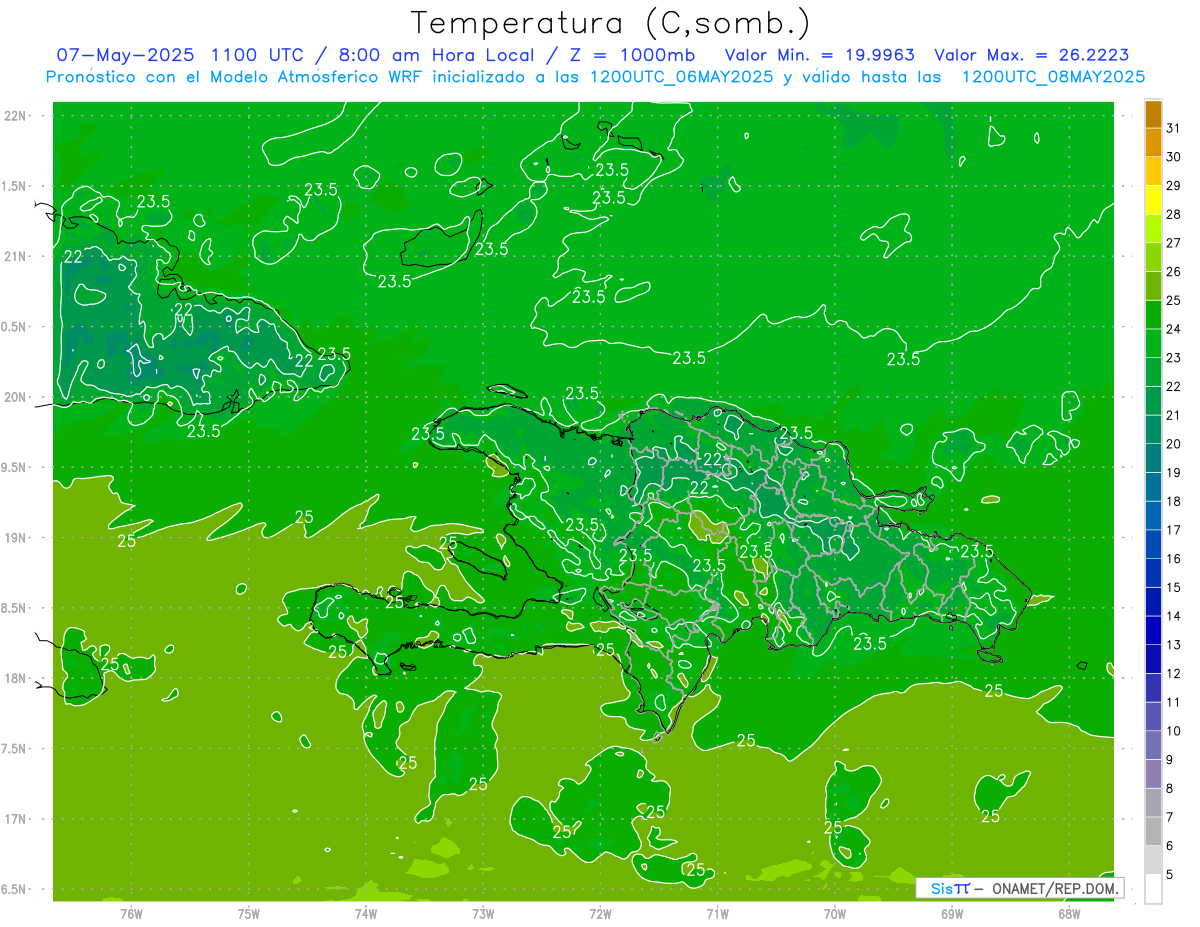Click the 22N latitude axis label
Screen dimensions: 1200x927
pos(16,115)
